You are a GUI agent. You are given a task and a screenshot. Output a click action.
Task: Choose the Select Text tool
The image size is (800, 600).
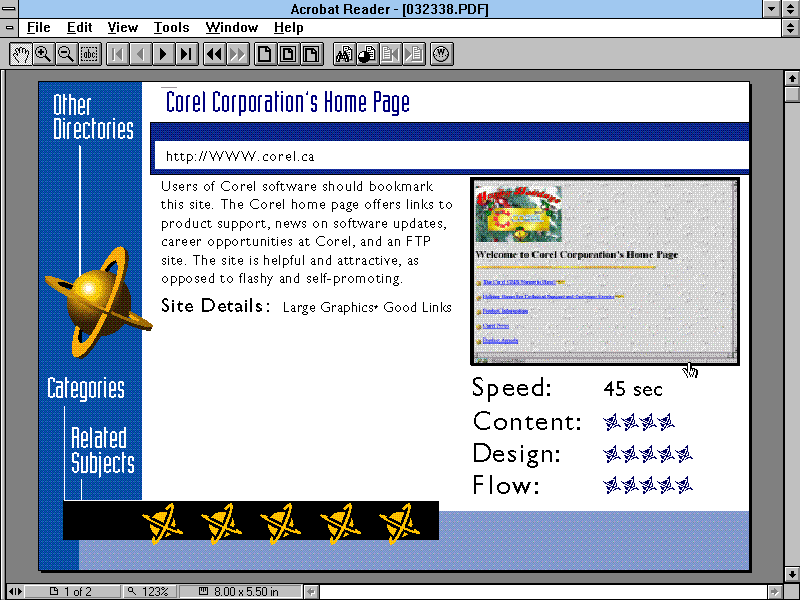(89, 54)
